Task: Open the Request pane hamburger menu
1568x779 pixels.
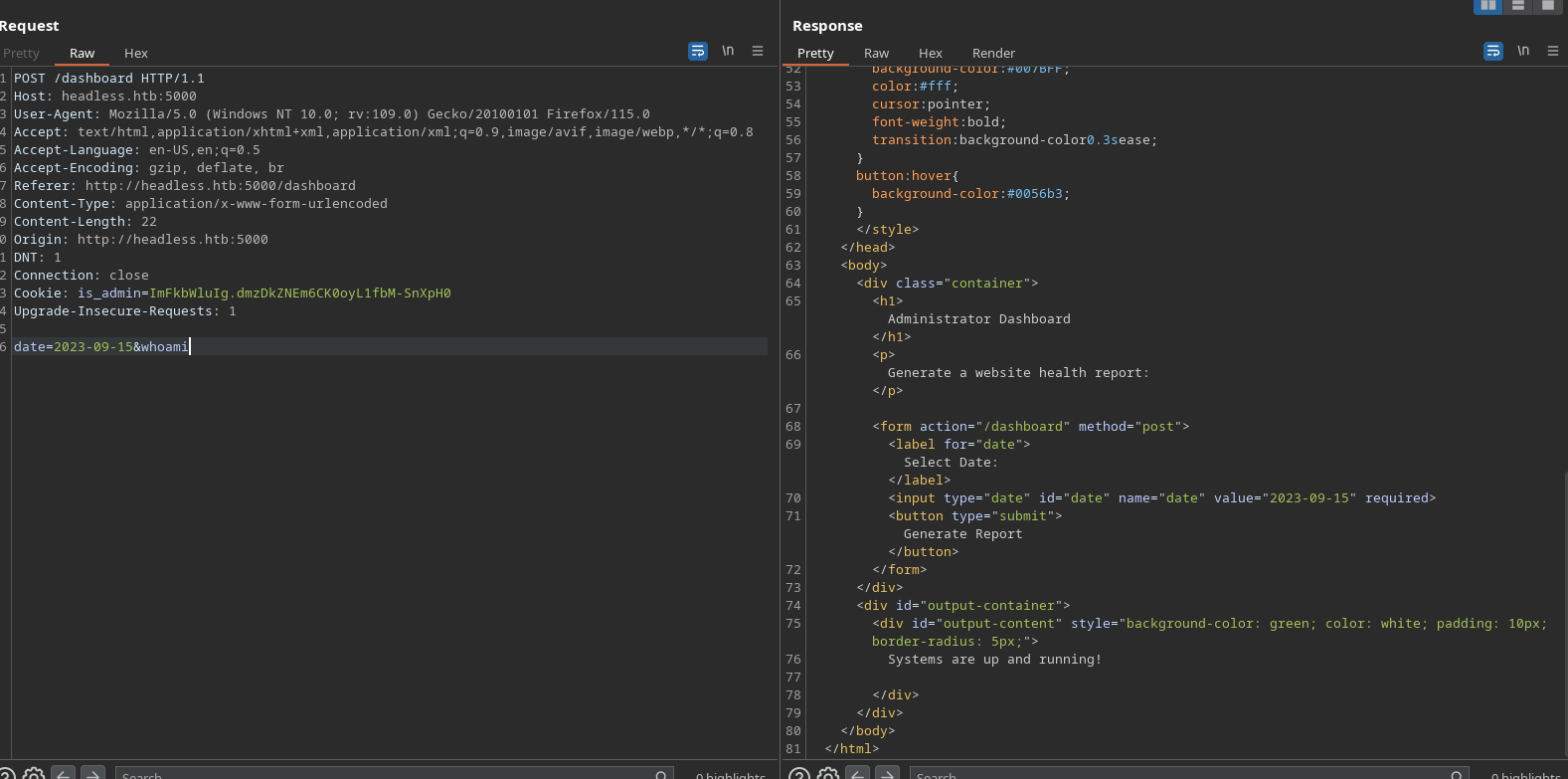Action: click(758, 51)
